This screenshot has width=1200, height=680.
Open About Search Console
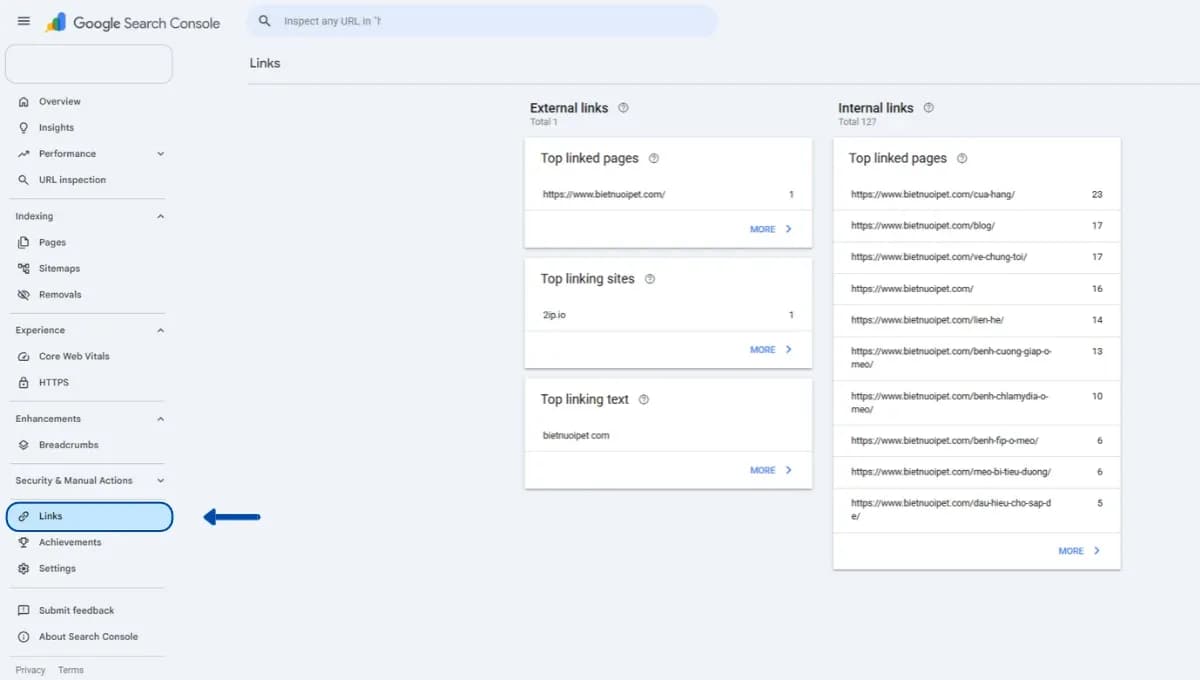pyautogui.click(x=89, y=636)
